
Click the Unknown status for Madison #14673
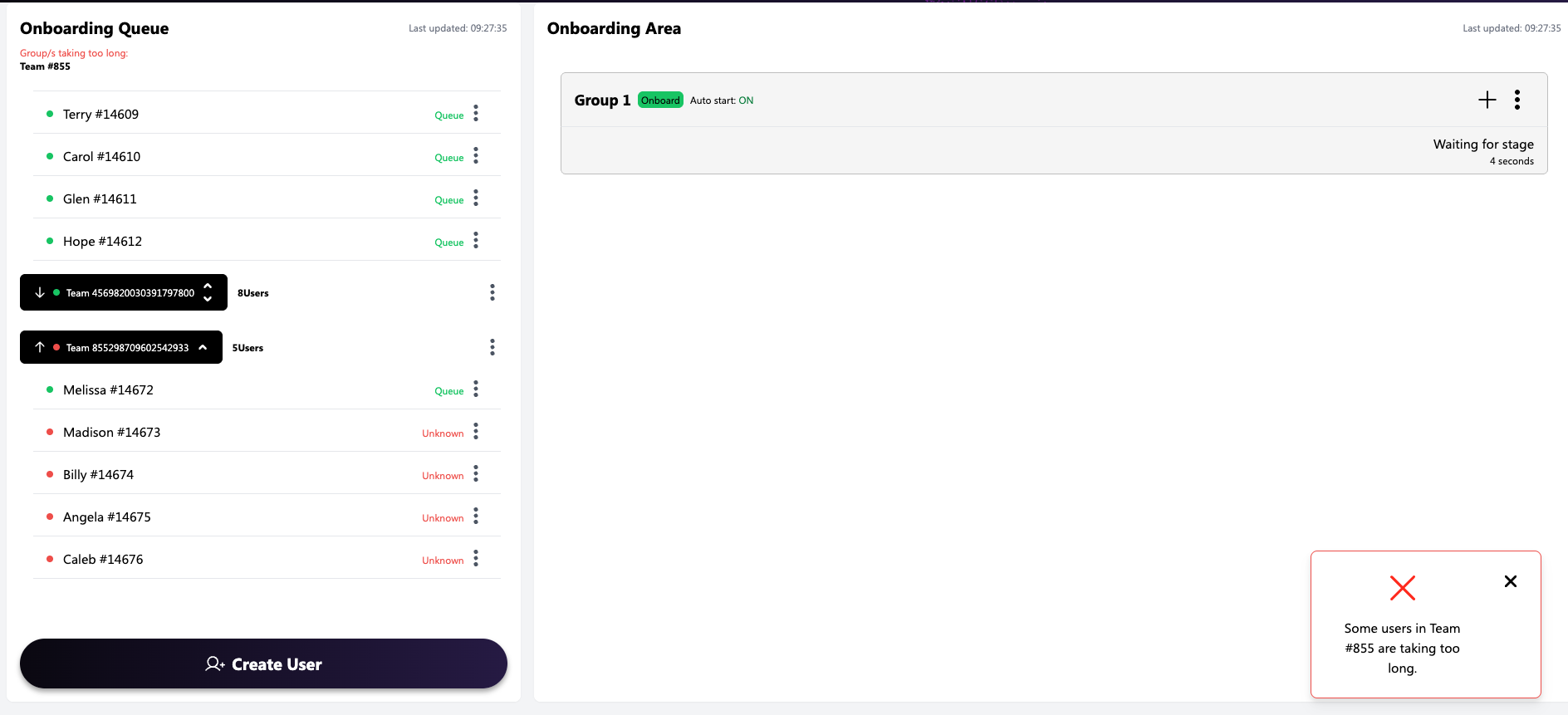point(443,433)
